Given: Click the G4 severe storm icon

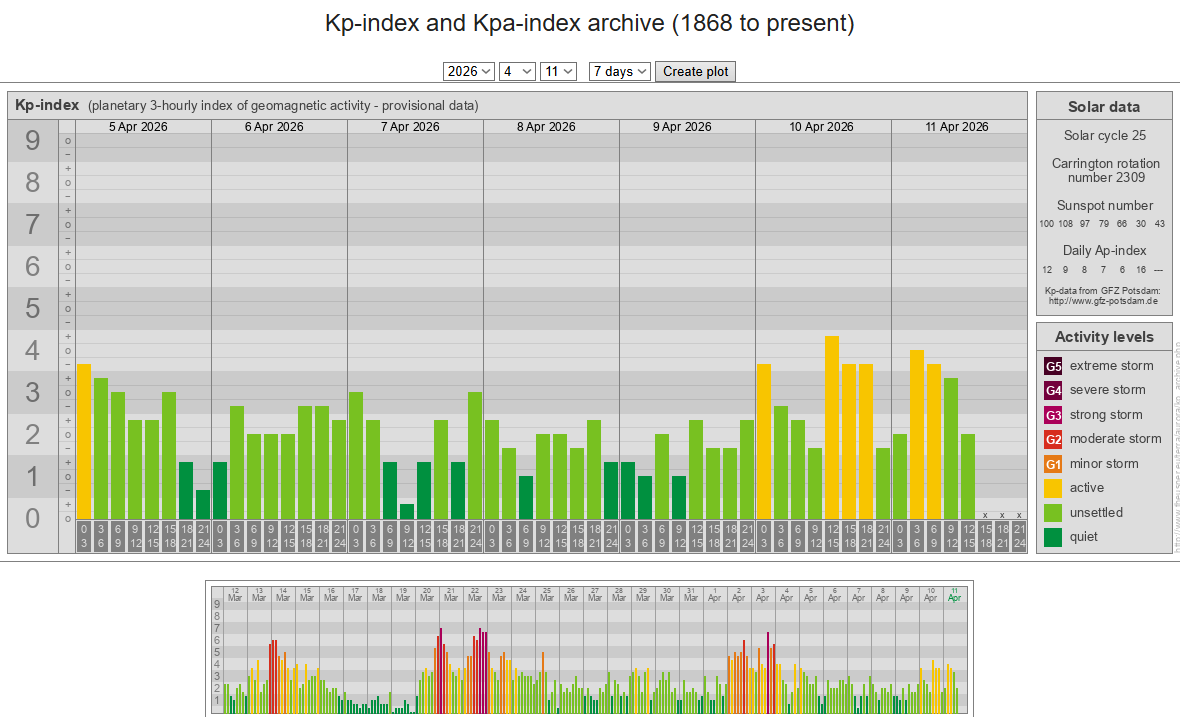Looking at the screenshot, I should (x=1053, y=390).
